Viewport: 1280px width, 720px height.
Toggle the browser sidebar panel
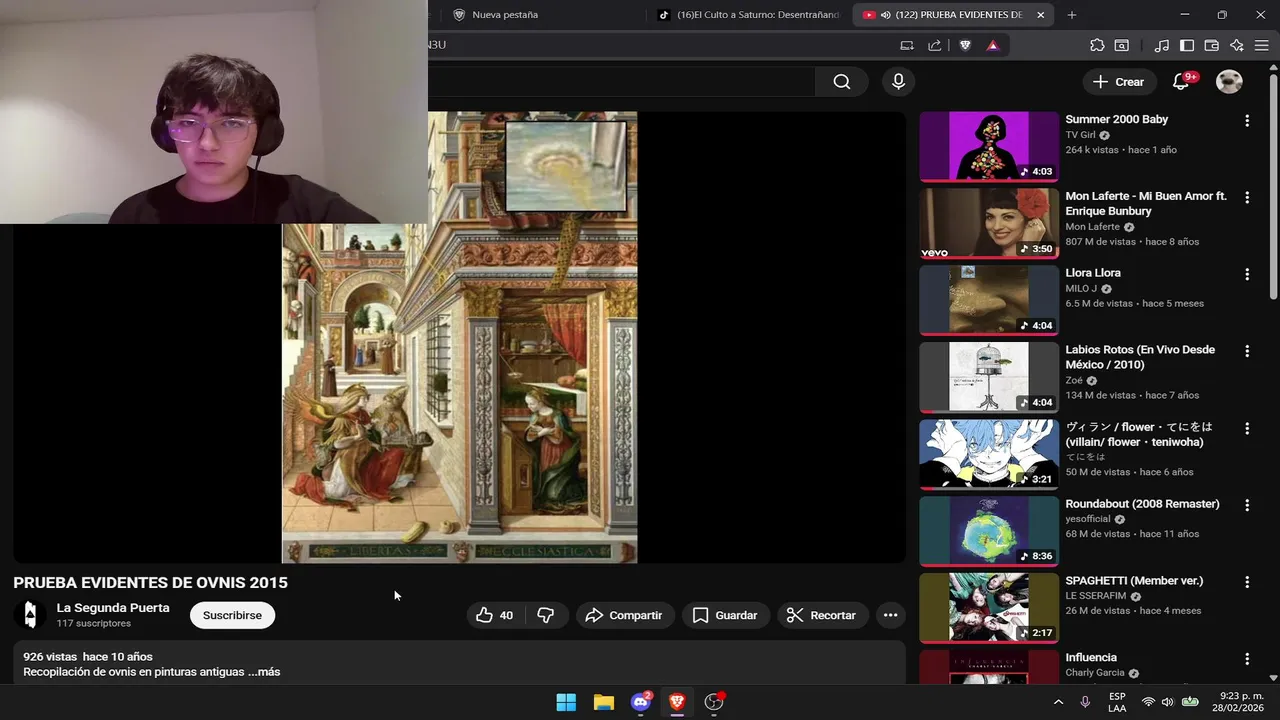1187,45
